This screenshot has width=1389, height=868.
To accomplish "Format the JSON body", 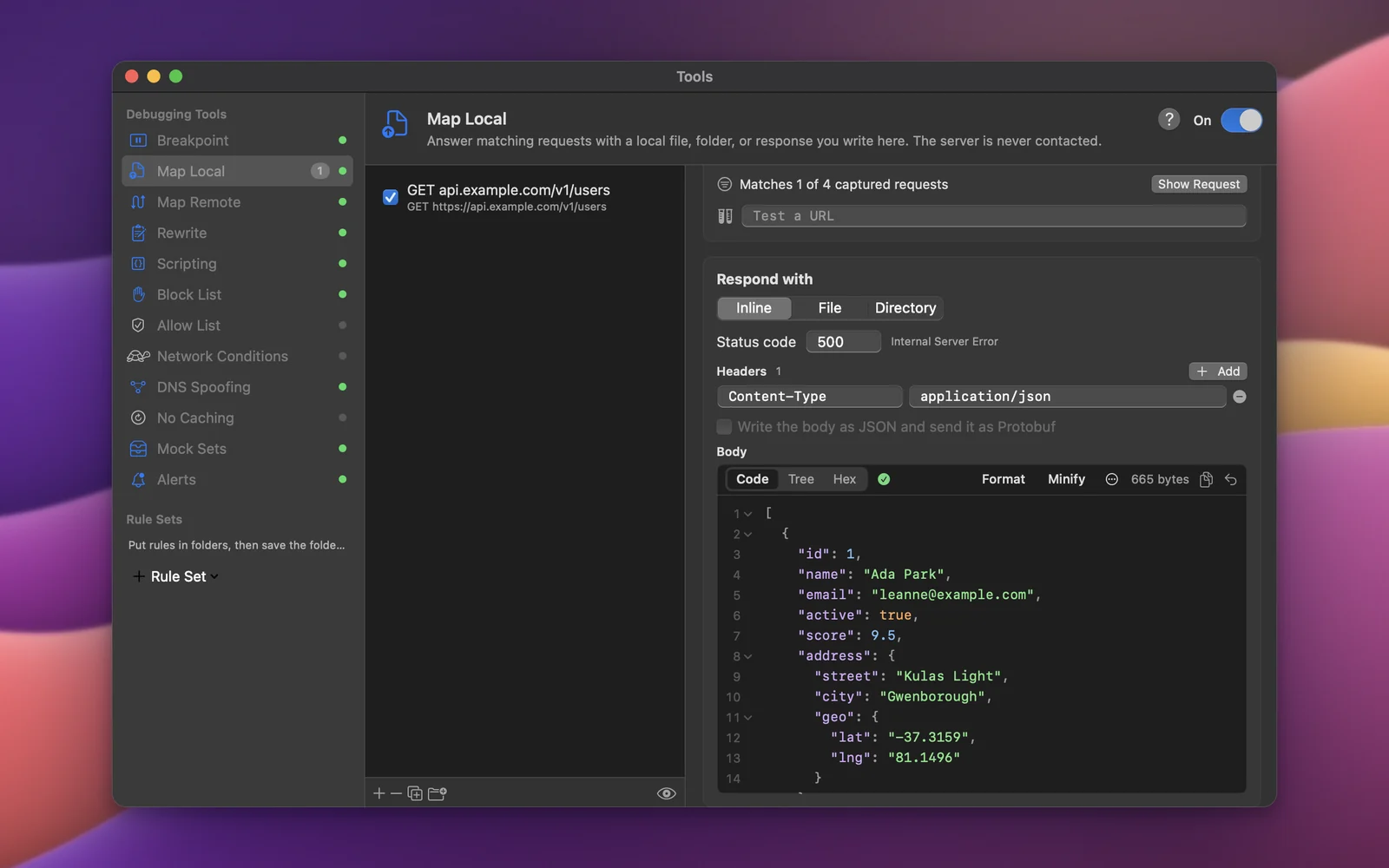I will point(1004,479).
